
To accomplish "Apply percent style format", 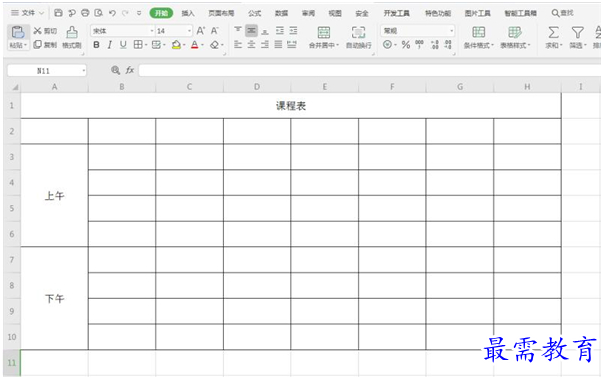I will [406, 45].
